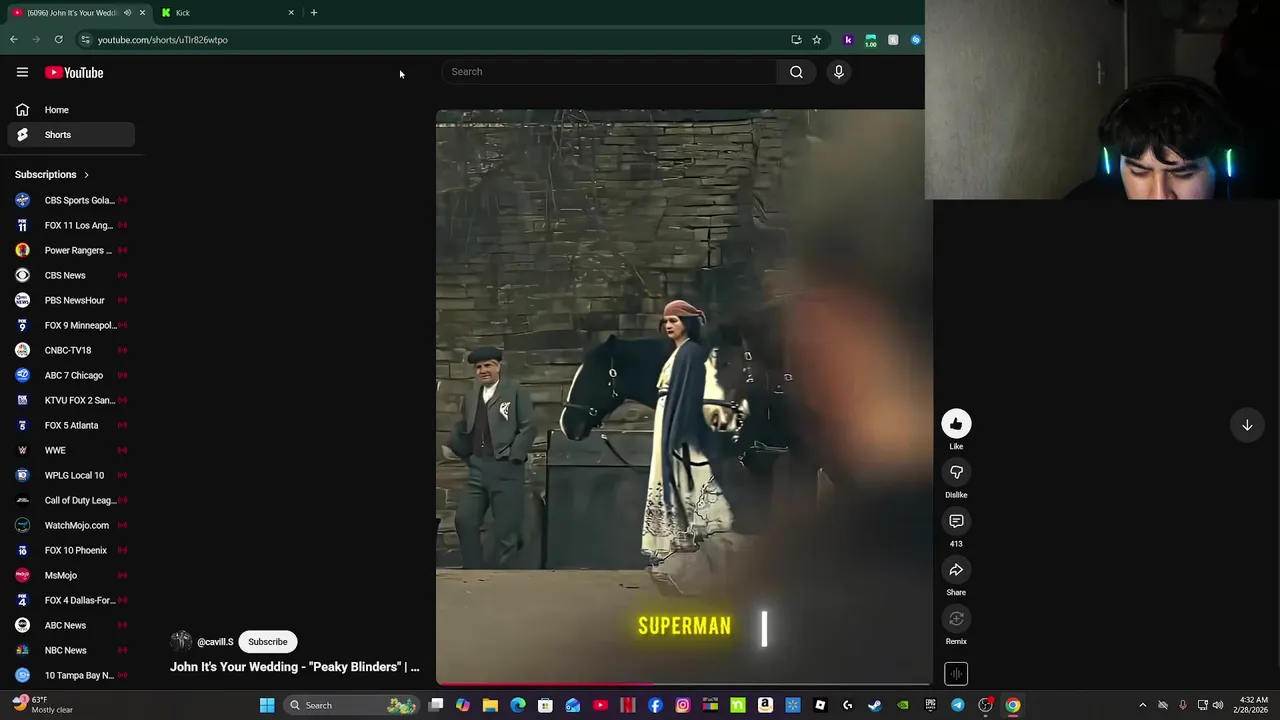Screen dimensions: 1280x720
Task: Open the @cavill.S channel handle
Action: coord(215,642)
